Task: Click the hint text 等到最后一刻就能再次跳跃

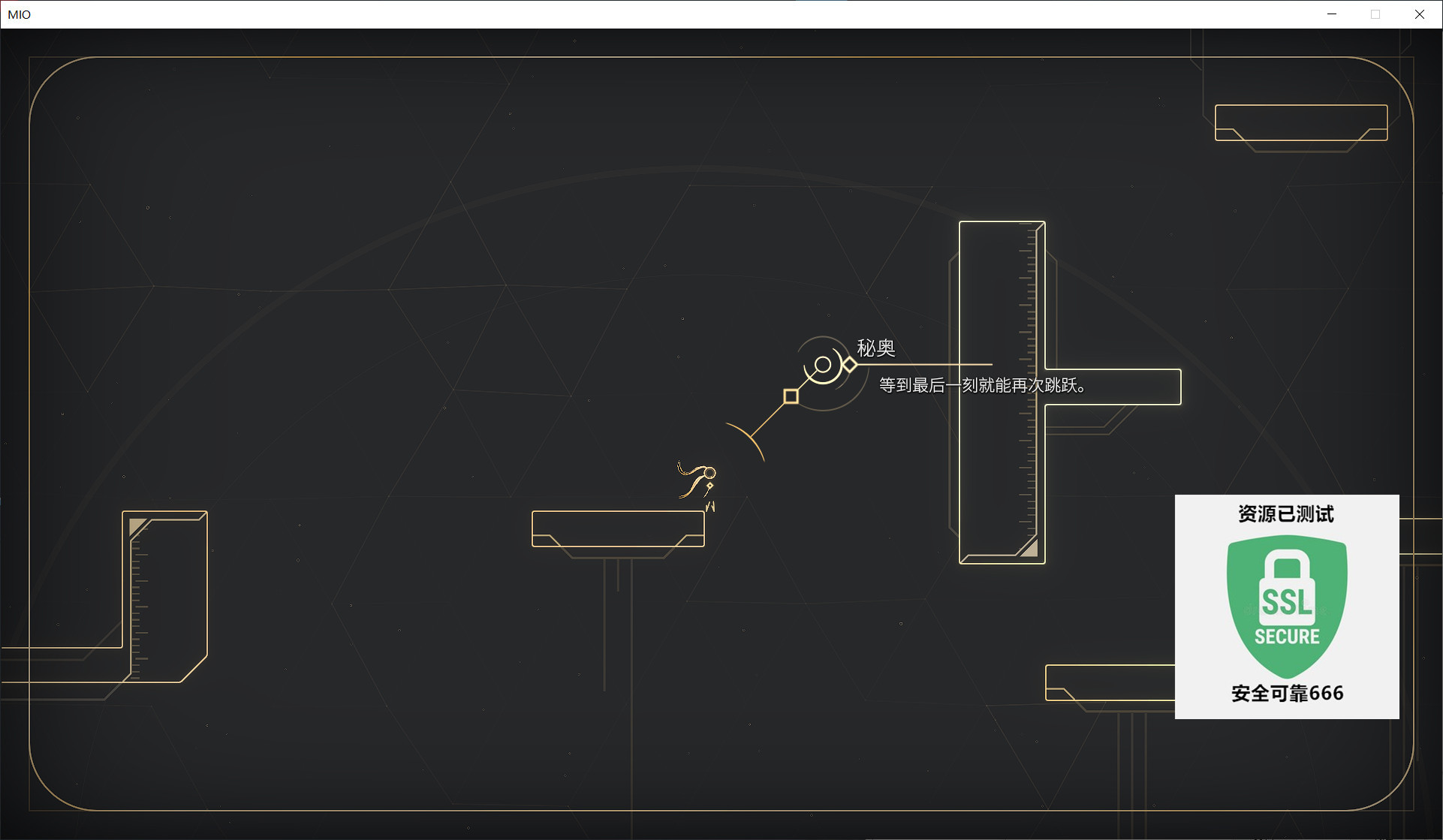Action: click(982, 386)
